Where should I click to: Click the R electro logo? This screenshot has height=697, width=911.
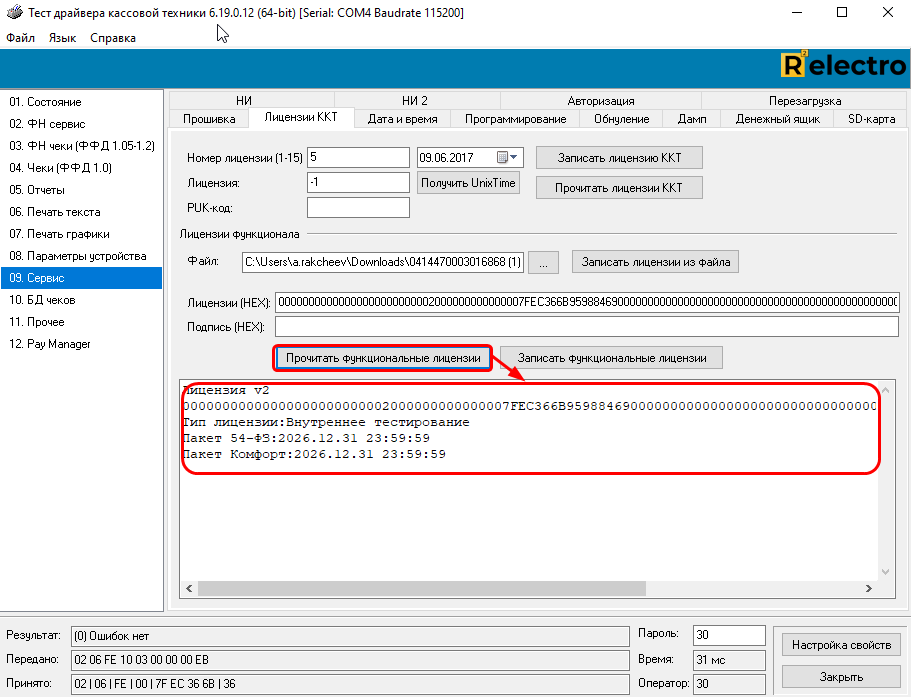coord(842,66)
